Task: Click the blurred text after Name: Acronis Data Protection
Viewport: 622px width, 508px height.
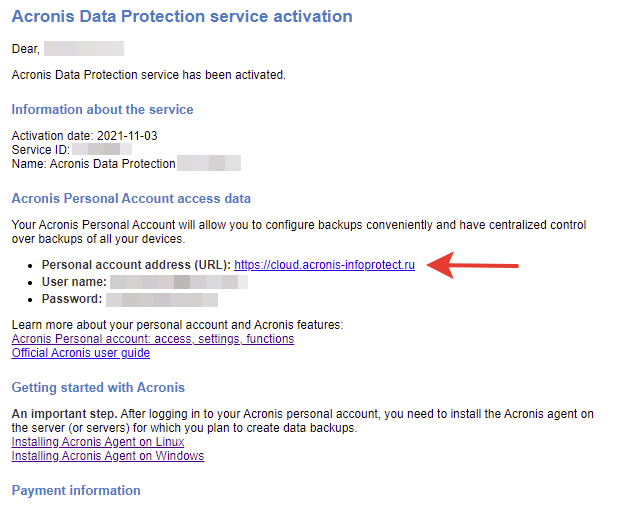Action: click(x=209, y=163)
